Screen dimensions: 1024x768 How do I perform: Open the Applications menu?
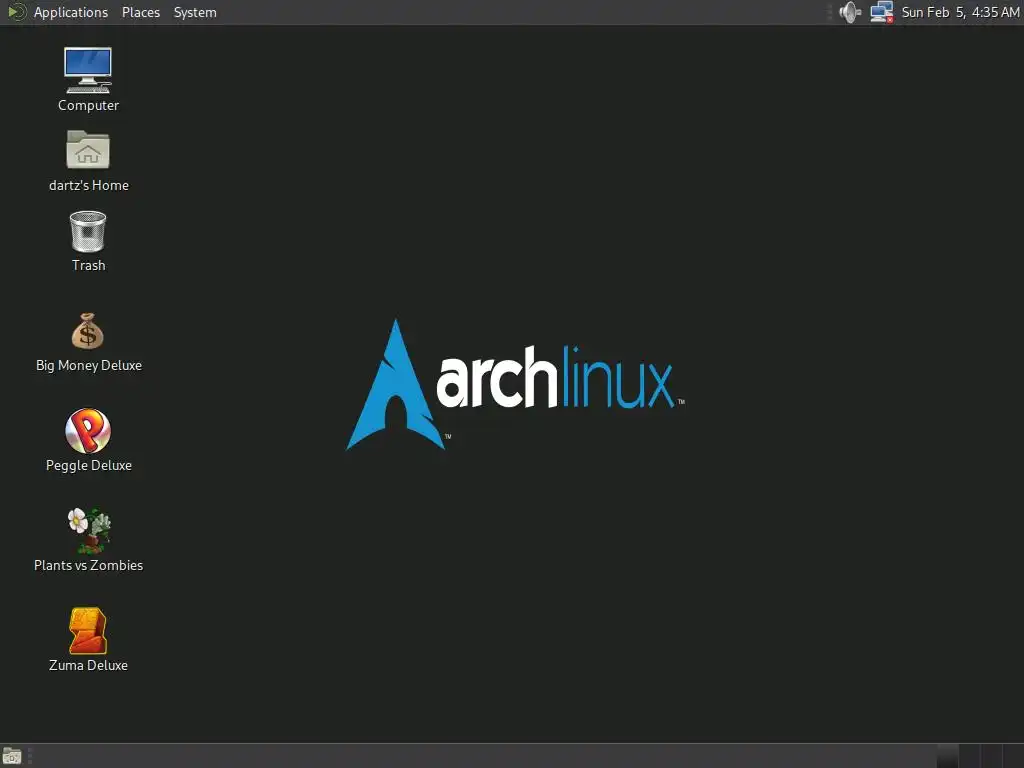(x=71, y=12)
